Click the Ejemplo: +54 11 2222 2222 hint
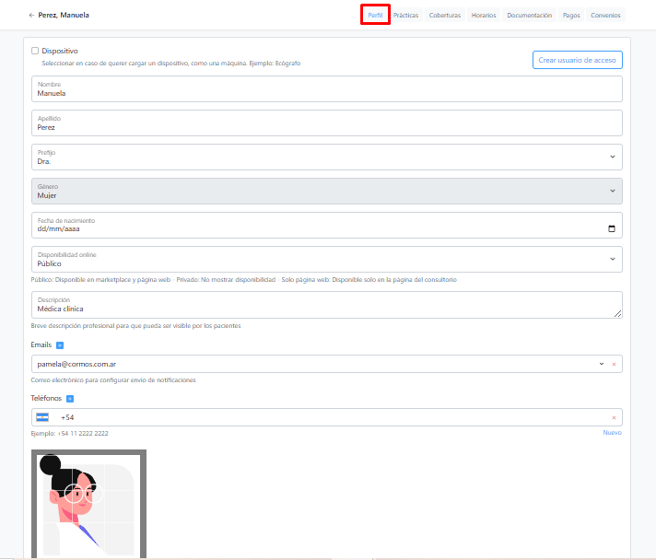The width and height of the screenshot is (656, 560). pyautogui.click(x=69, y=433)
